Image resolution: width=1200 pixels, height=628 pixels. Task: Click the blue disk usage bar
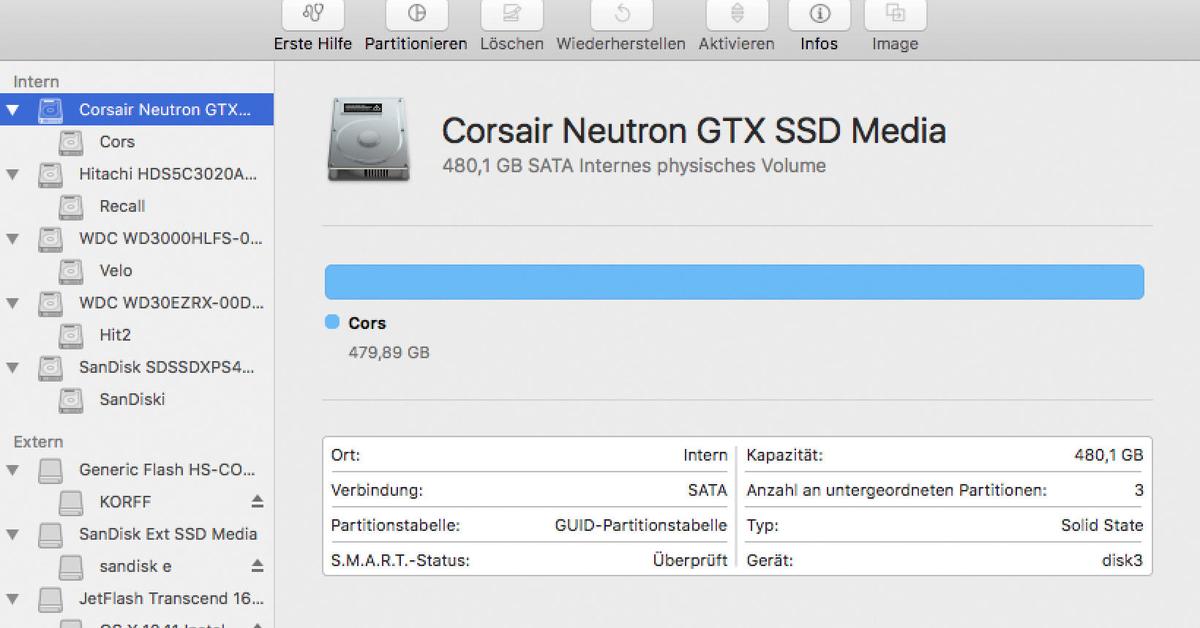[x=734, y=282]
